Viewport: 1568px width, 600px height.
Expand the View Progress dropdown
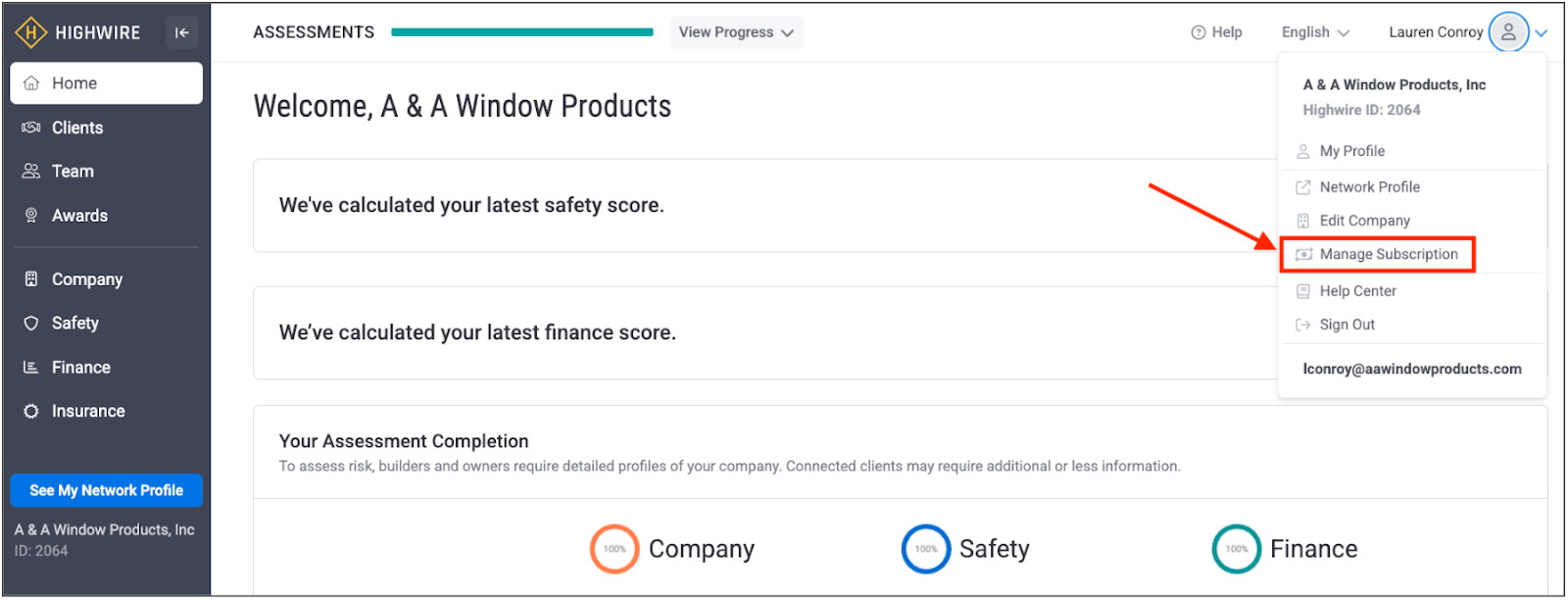pos(736,32)
